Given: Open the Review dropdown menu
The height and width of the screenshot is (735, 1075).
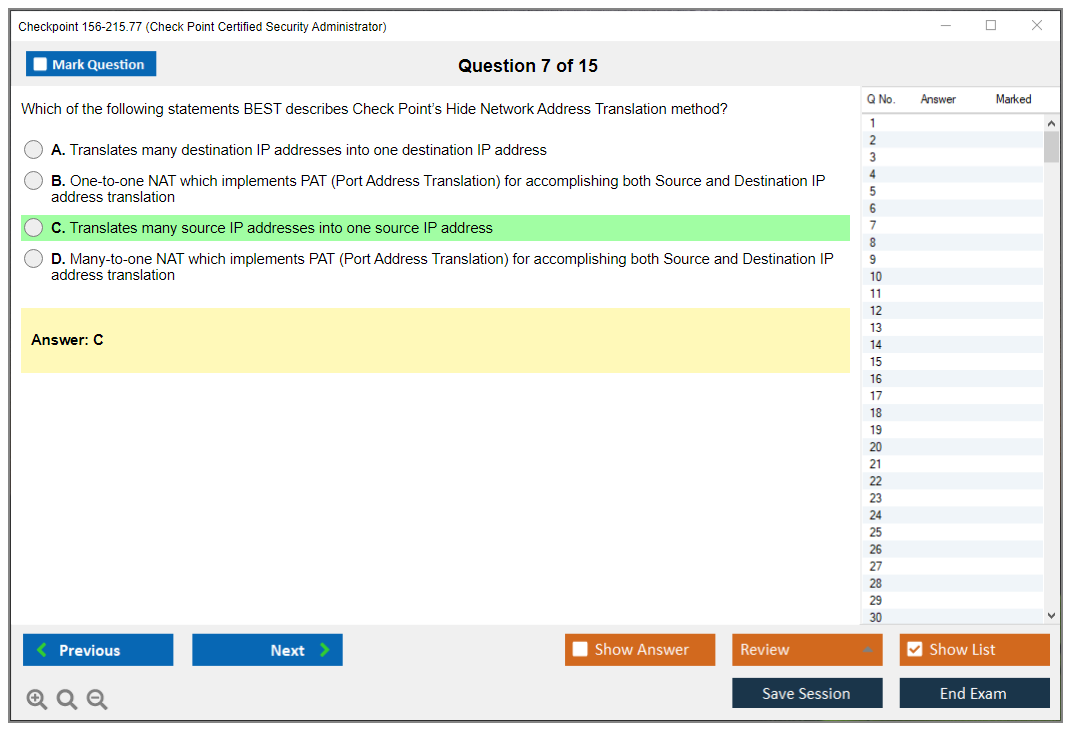Looking at the screenshot, I should [806, 650].
